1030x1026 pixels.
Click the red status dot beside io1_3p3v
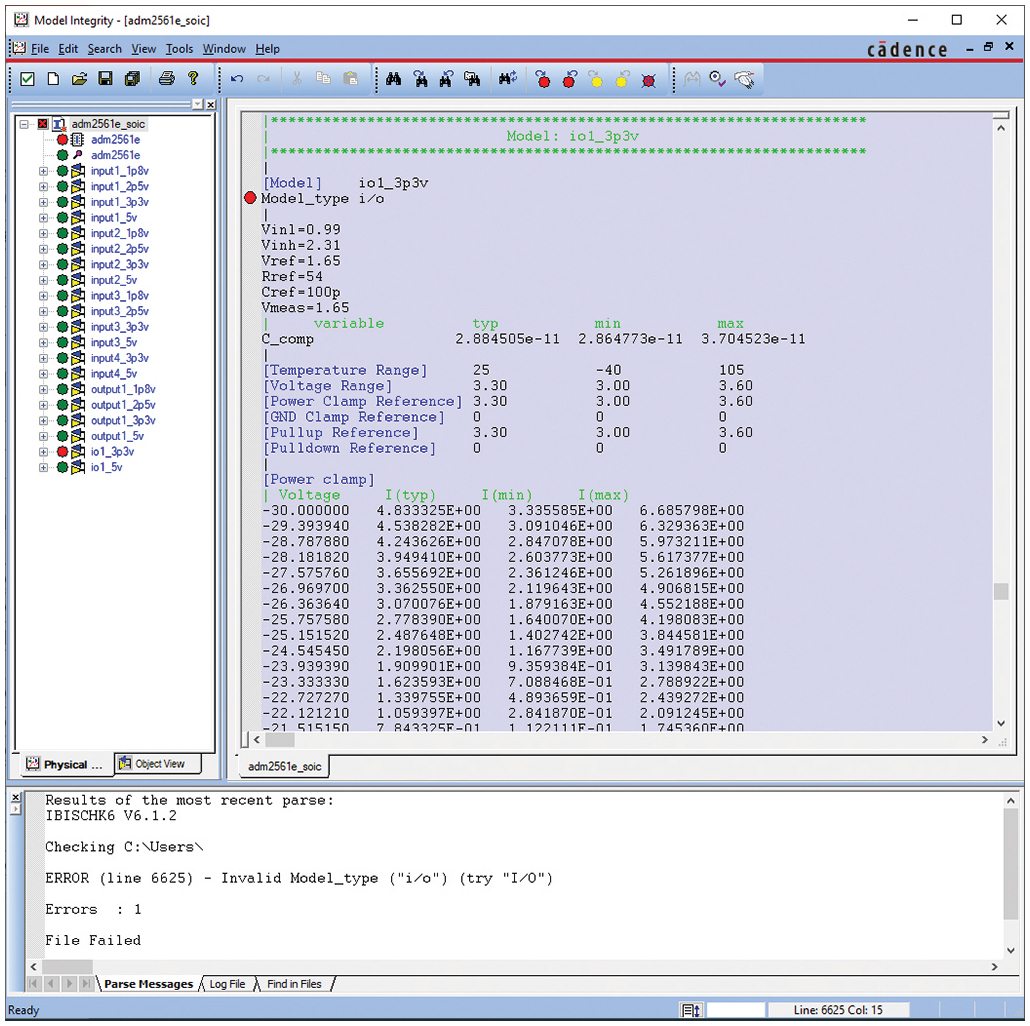point(62,452)
